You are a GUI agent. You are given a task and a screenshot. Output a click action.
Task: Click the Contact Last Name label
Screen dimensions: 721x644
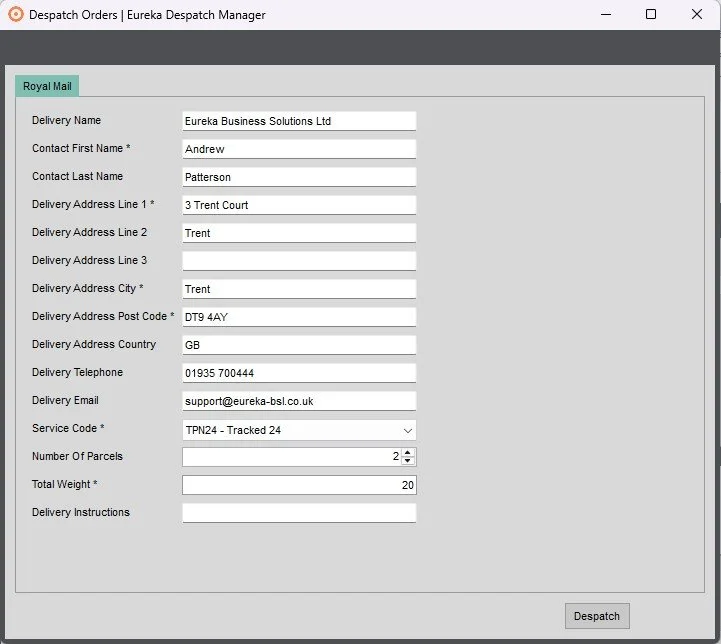[x=77, y=176]
